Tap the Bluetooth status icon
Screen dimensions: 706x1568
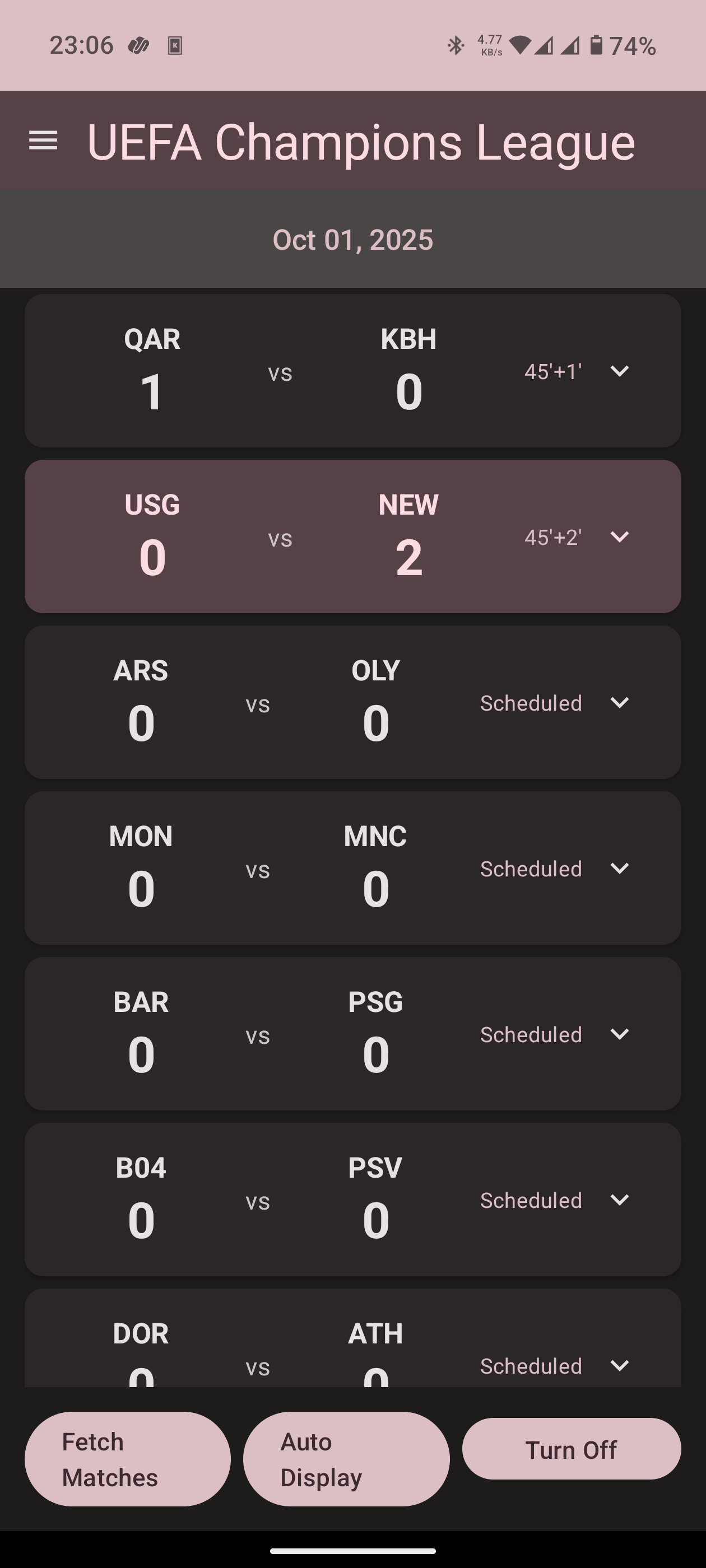(x=456, y=46)
